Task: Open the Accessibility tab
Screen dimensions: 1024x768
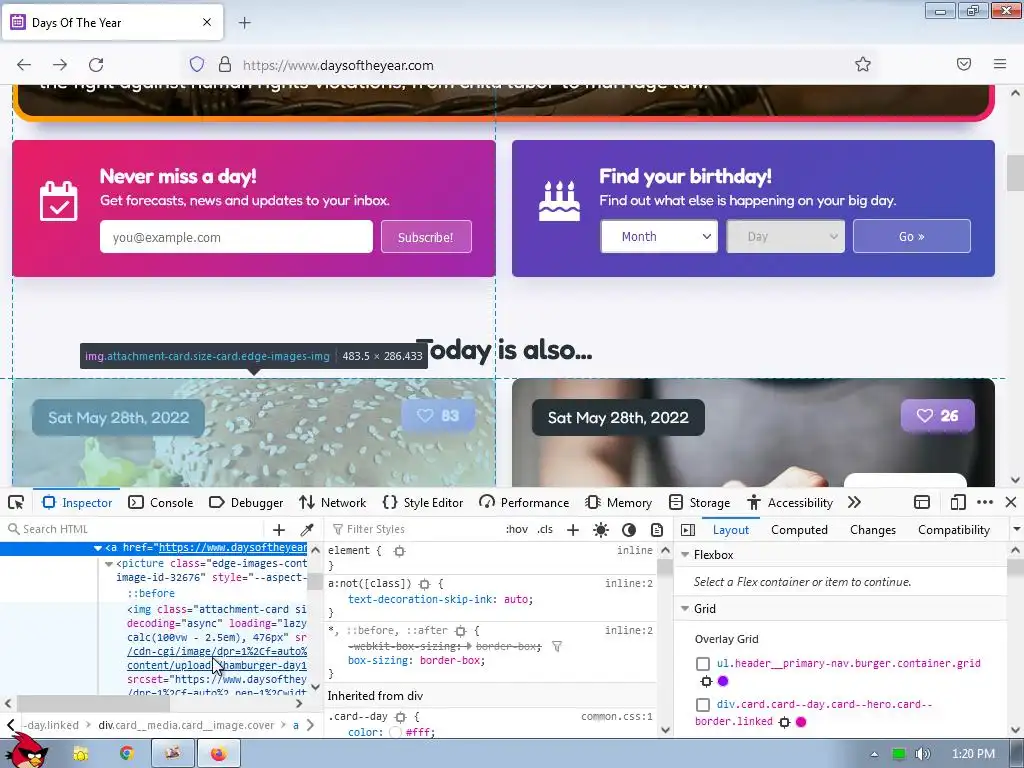Action: click(x=790, y=502)
